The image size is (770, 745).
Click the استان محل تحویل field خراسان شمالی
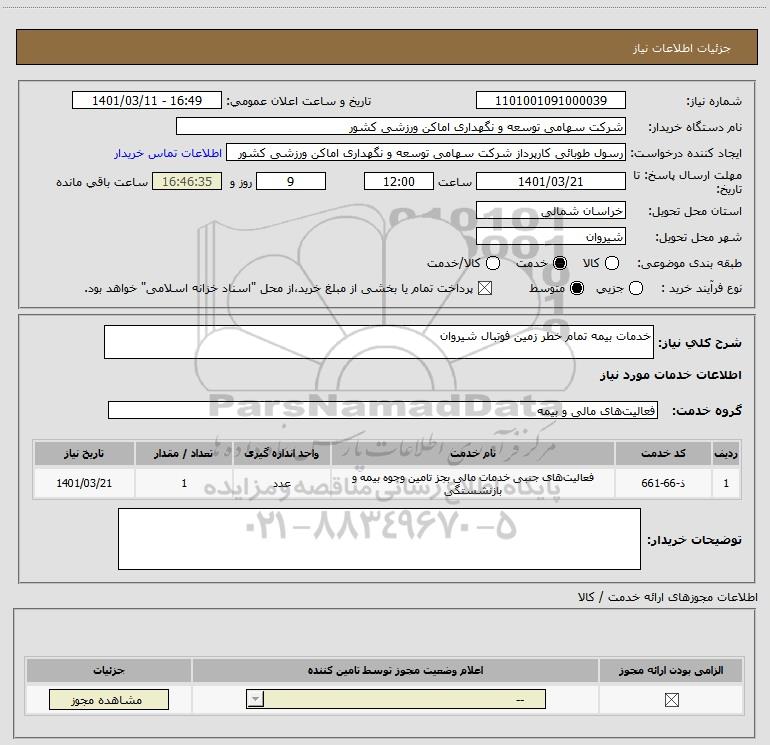[550, 211]
